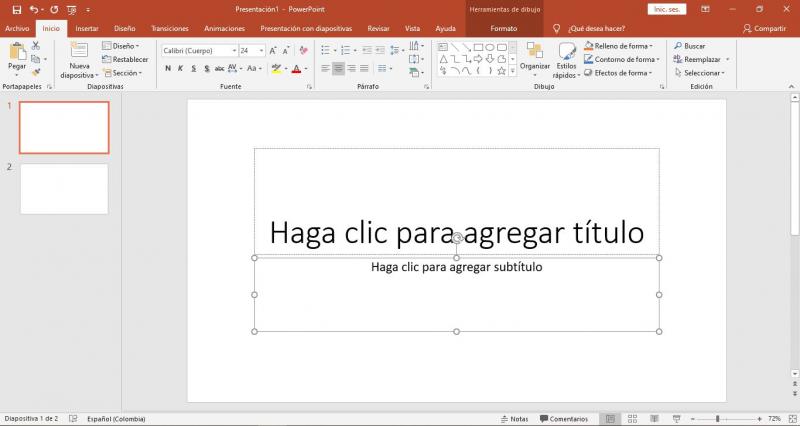The width and height of the screenshot is (800, 426).
Task: Click the Buscar button
Action: coord(689,46)
